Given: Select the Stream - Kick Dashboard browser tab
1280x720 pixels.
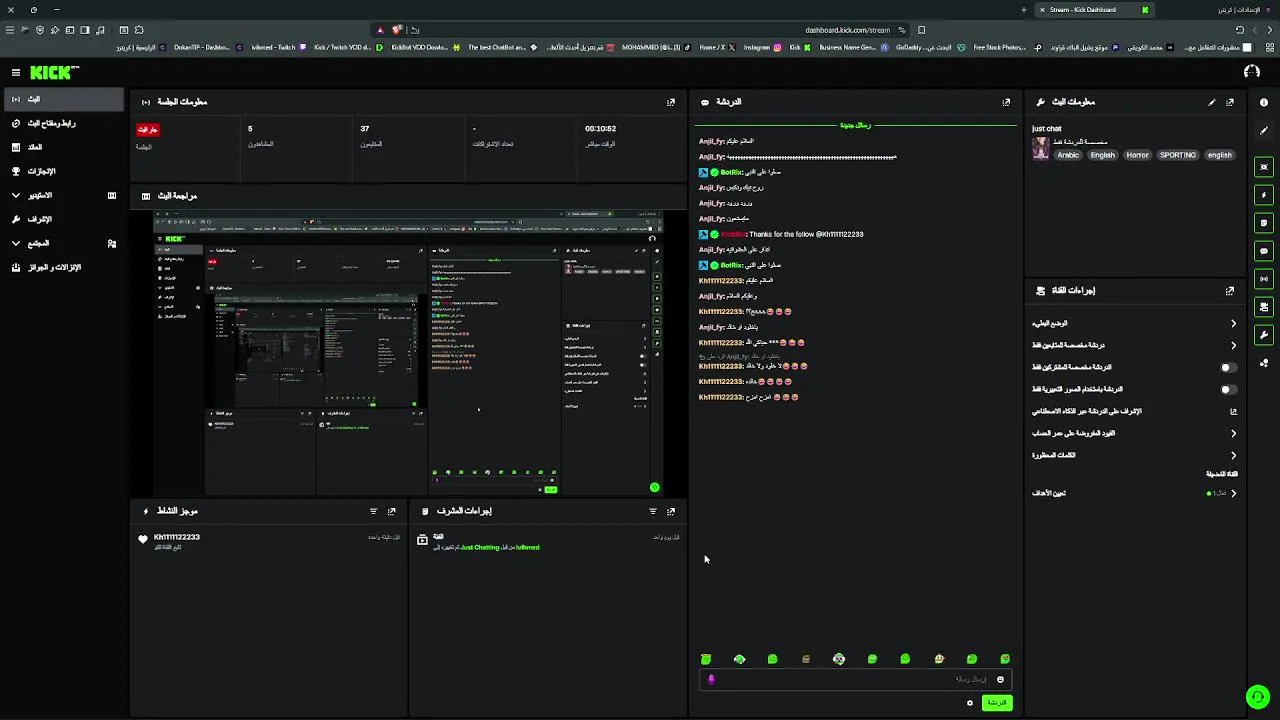Looking at the screenshot, I should point(1095,10).
